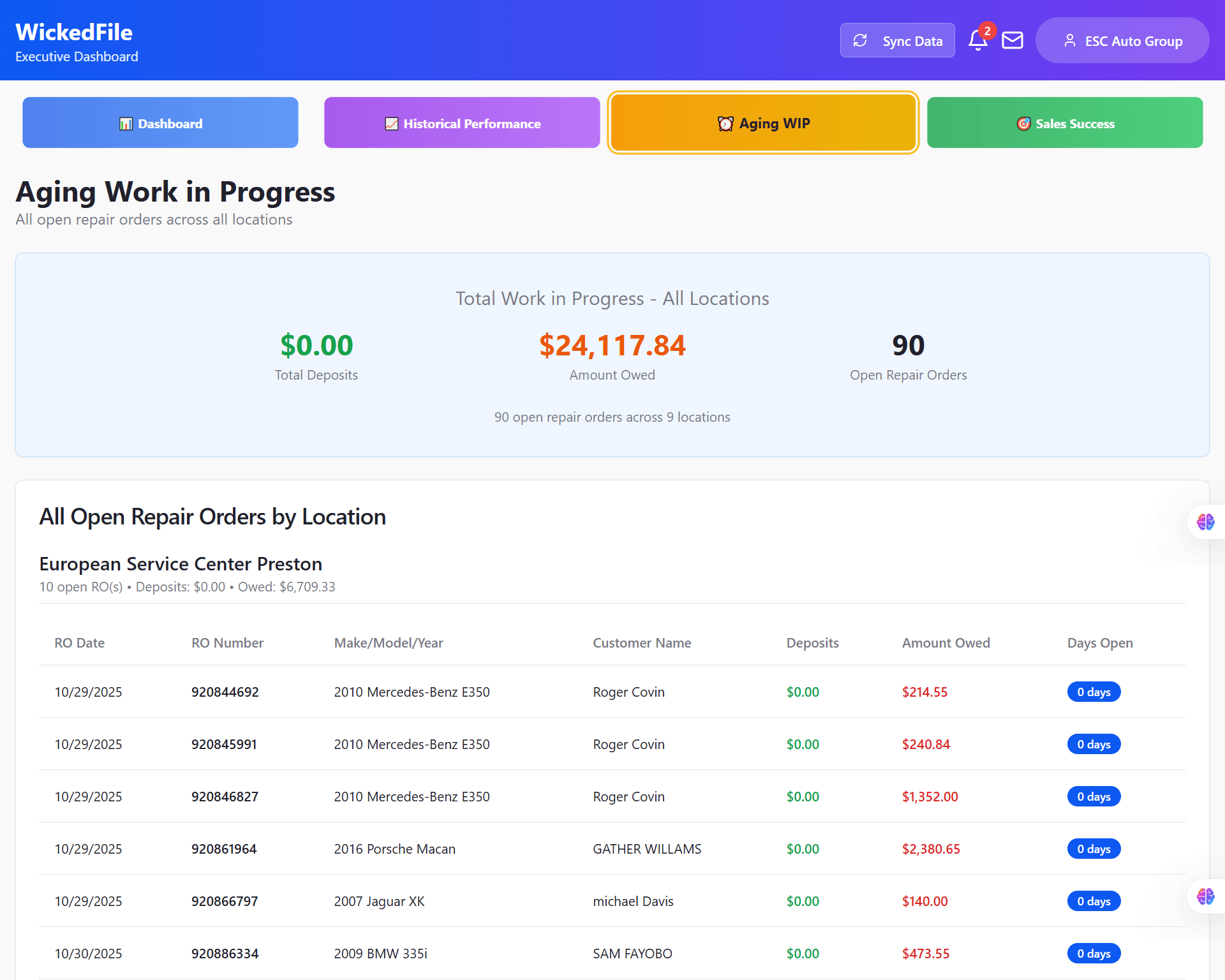Switch to the Historical Performance tab
This screenshot has width=1225, height=980.
click(x=462, y=123)
